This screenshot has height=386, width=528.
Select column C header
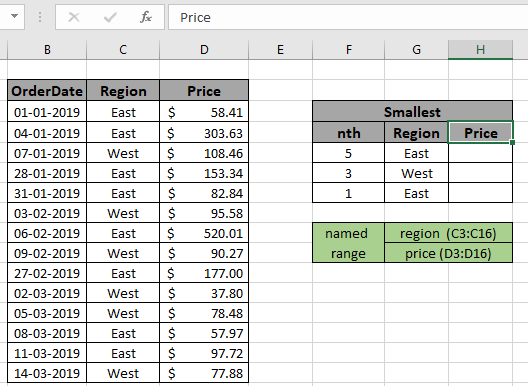coord(123,50)
